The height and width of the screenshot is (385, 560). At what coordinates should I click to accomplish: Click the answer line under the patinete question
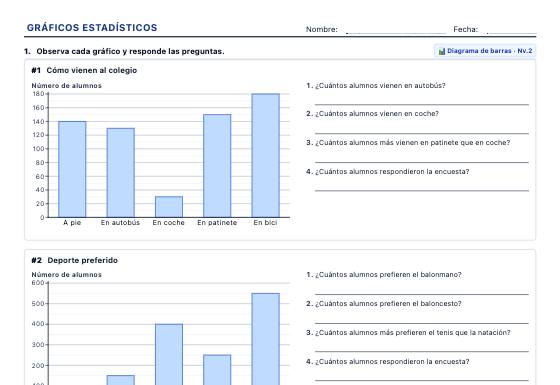tap(422, 162)
